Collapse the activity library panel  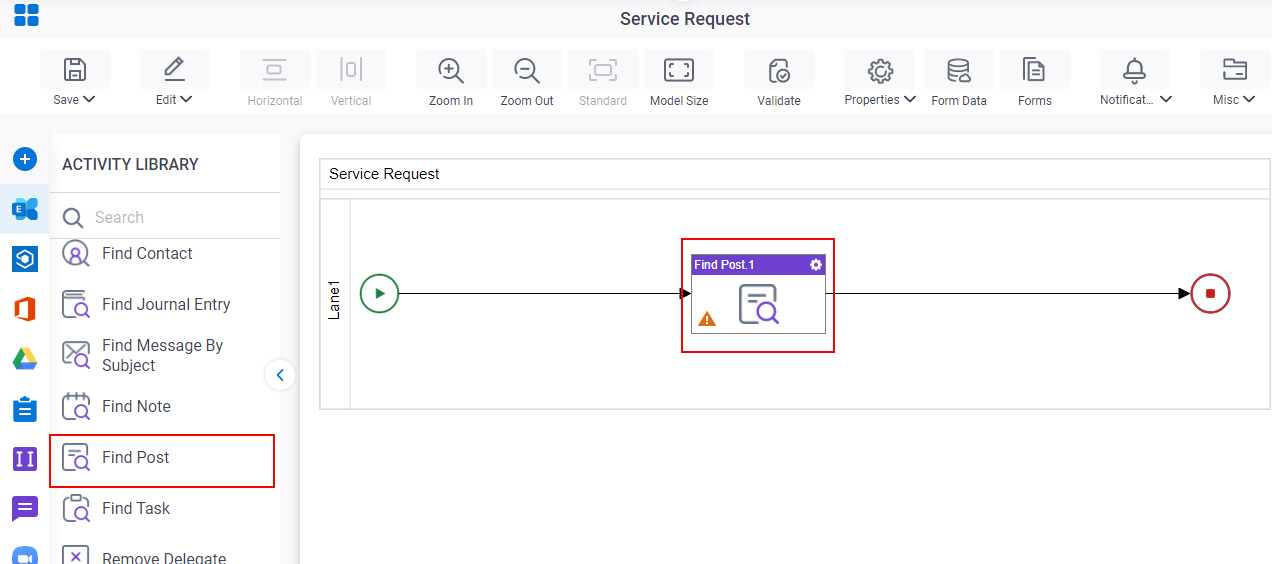tap(280, 375)
